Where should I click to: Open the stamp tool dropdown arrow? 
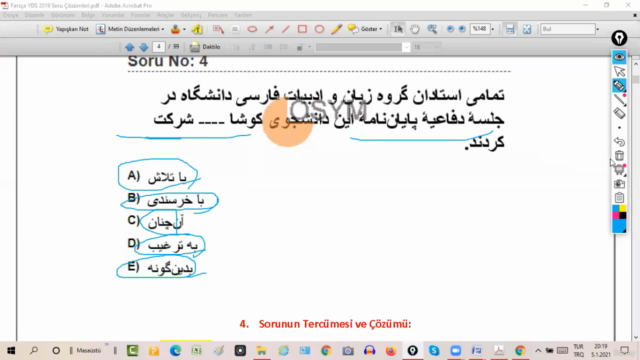tap(184, 29)
